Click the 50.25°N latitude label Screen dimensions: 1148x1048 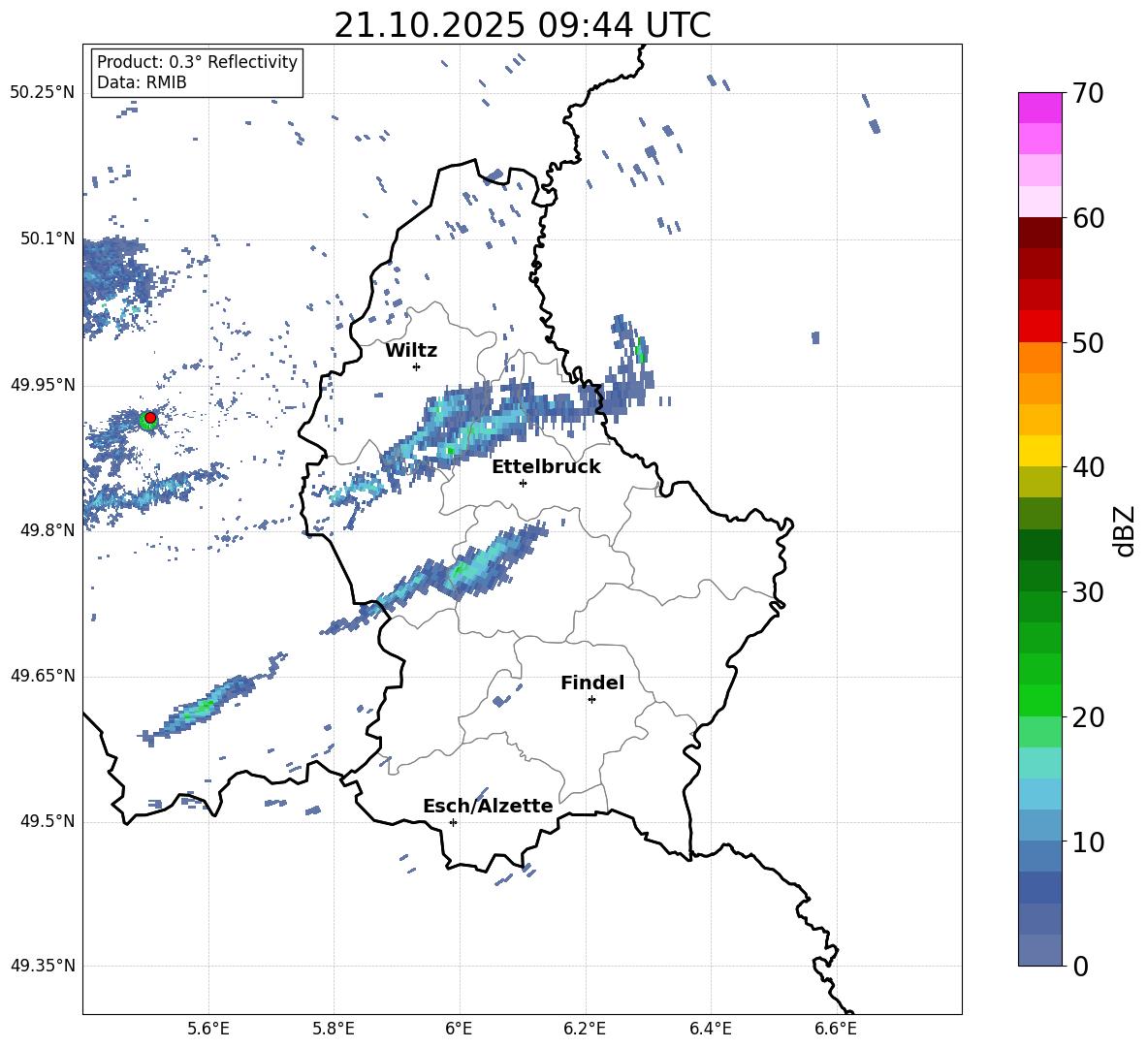43,93
